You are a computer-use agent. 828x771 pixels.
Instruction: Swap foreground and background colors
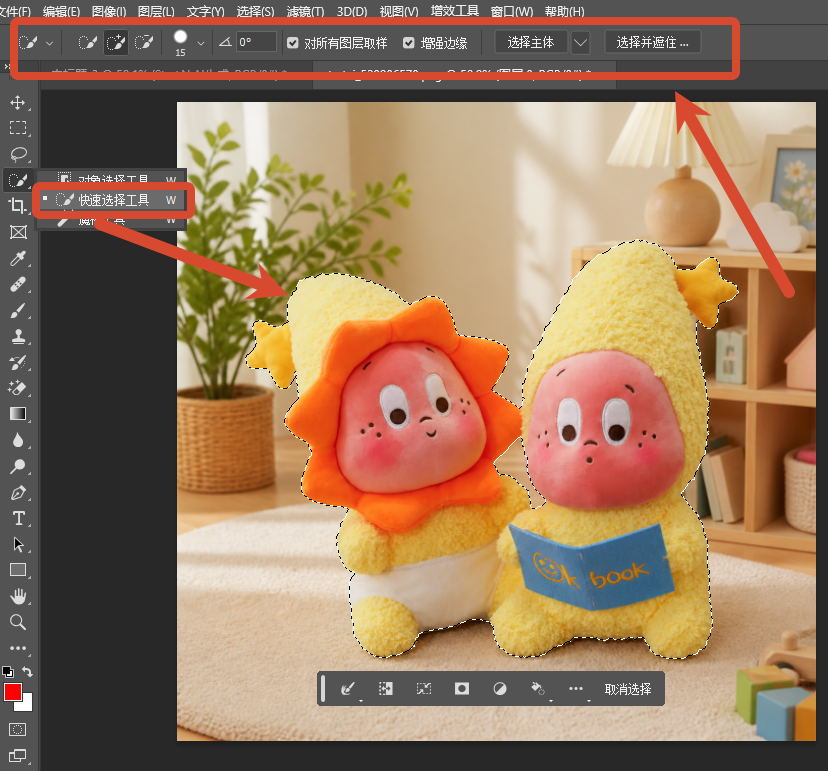point(27,672)
